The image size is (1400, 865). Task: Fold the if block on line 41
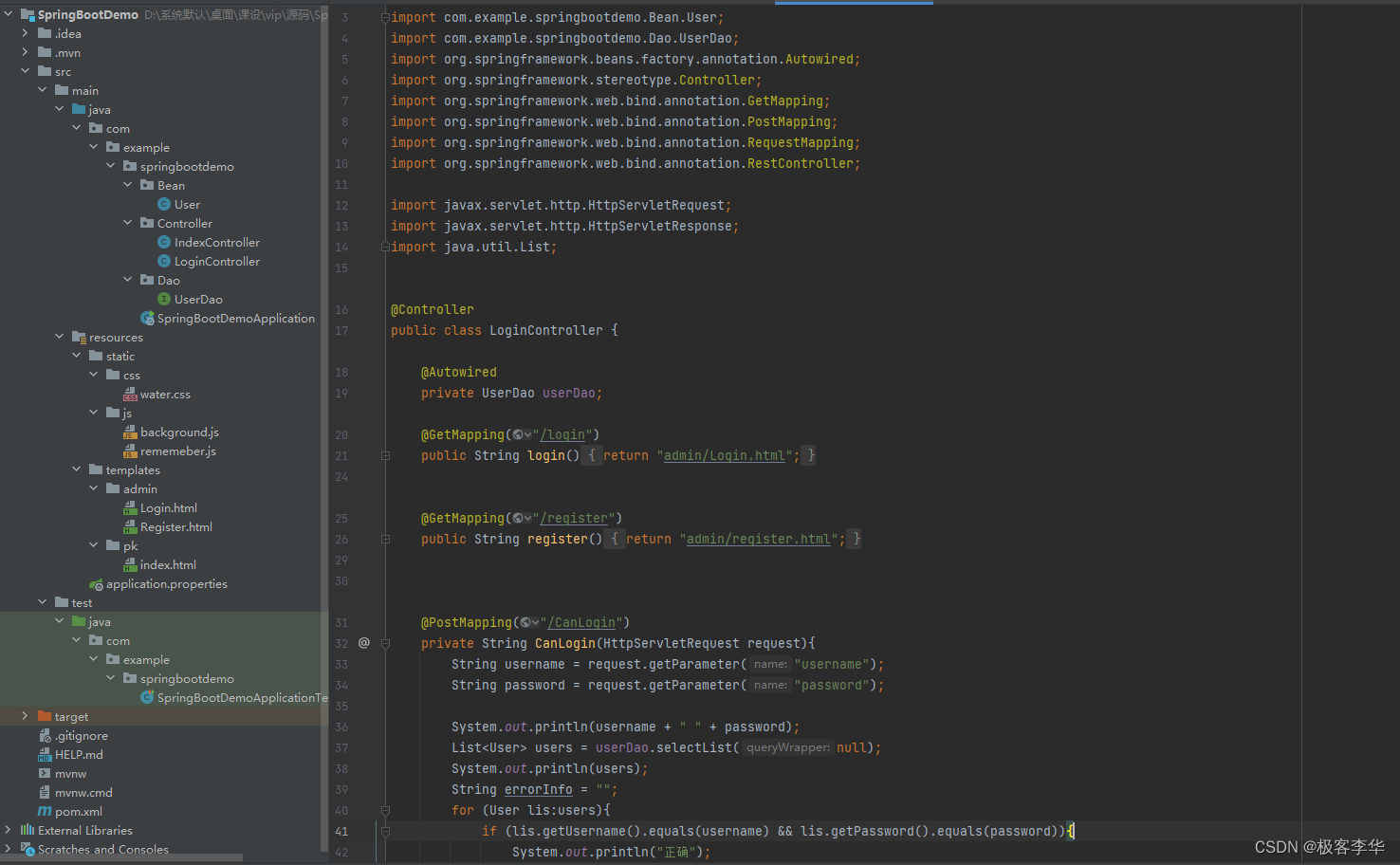(385, 831)
